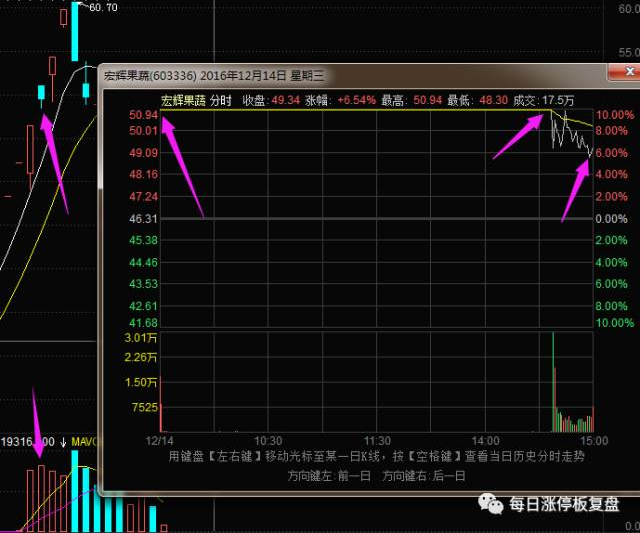Click the 0.00% baseline label on right axis

coord(612,218)
